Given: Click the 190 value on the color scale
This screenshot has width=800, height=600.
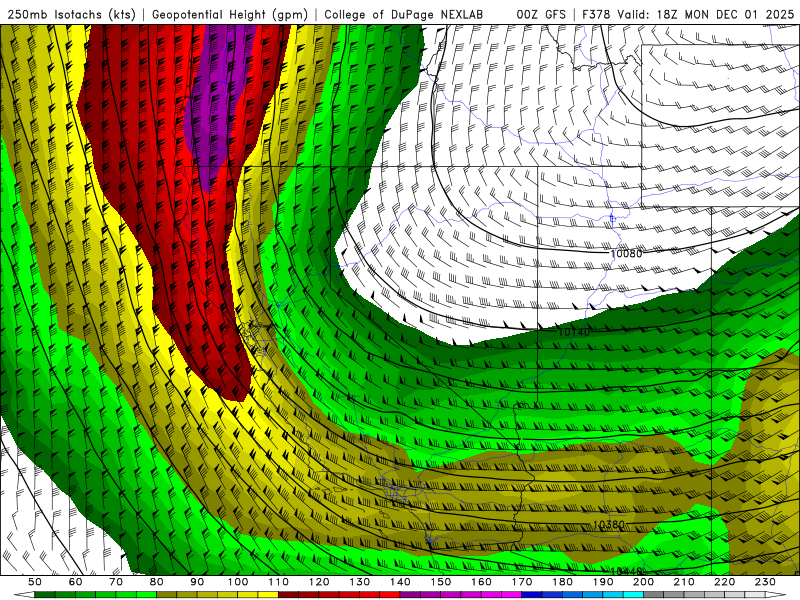Looking at the screenshot, I should coord(603,582).
